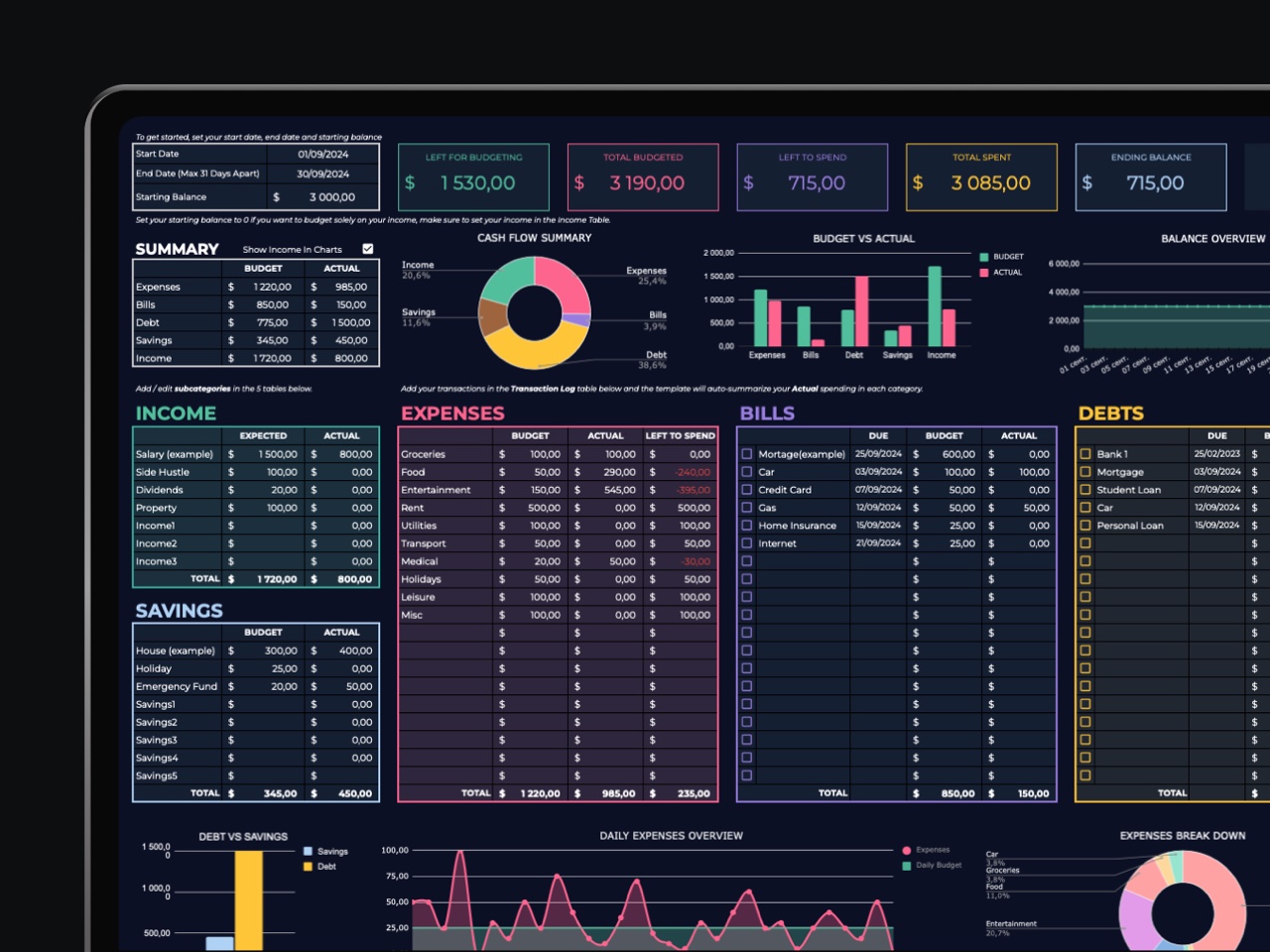Toggle the Show Income In Charts checkbox
Image resolution: width=1270 pixels, height=952 pixels.
[368, 249]
